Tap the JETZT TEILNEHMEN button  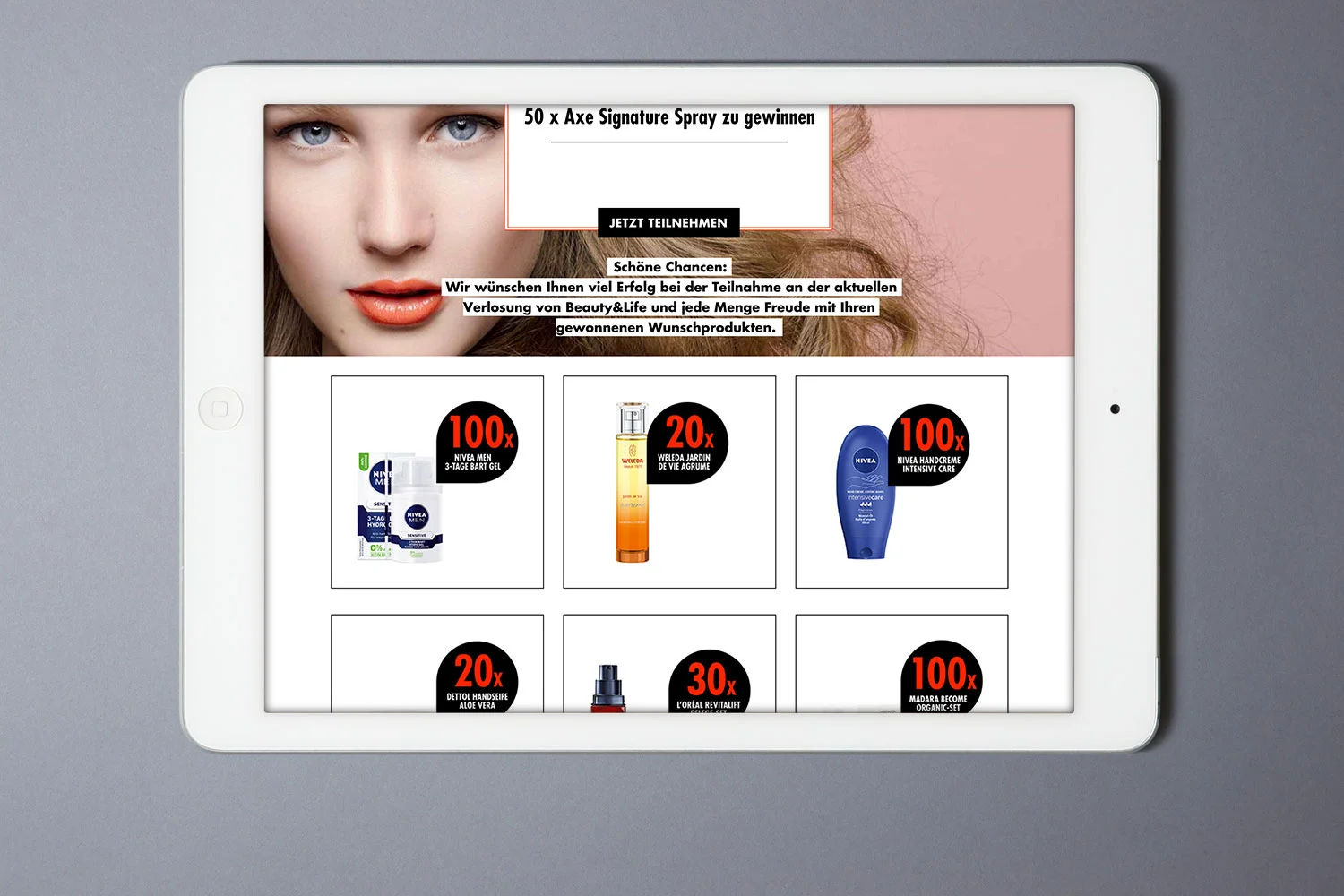click(x=668, y=222)
